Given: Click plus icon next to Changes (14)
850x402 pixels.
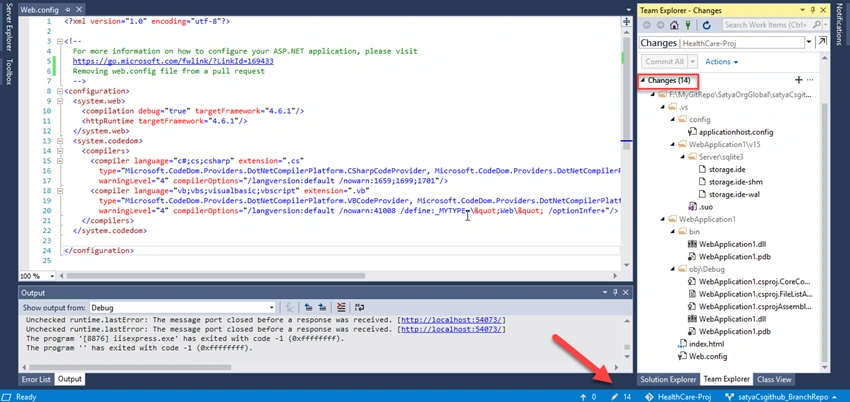Looking at the screenshot, I should pos(798,80).
